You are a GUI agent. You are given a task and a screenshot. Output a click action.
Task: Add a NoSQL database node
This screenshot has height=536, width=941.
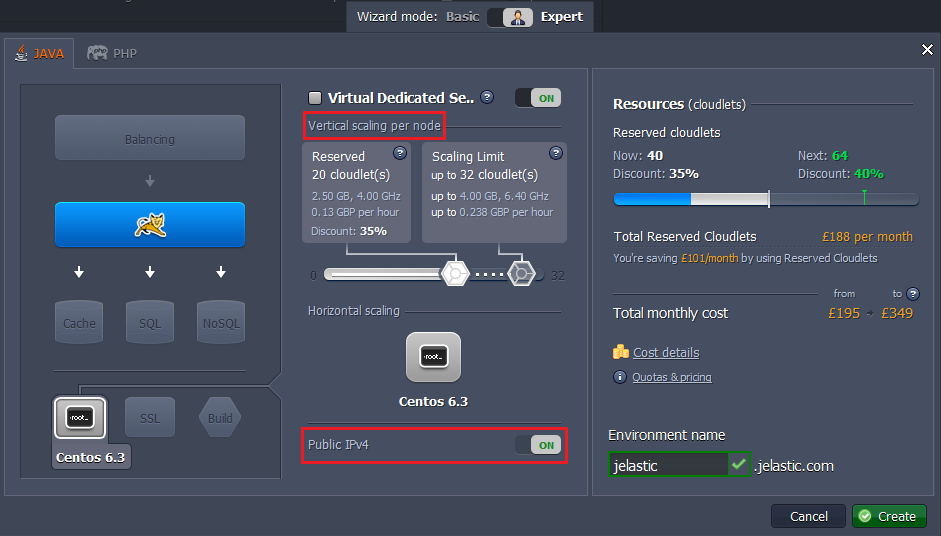(221, 322)
